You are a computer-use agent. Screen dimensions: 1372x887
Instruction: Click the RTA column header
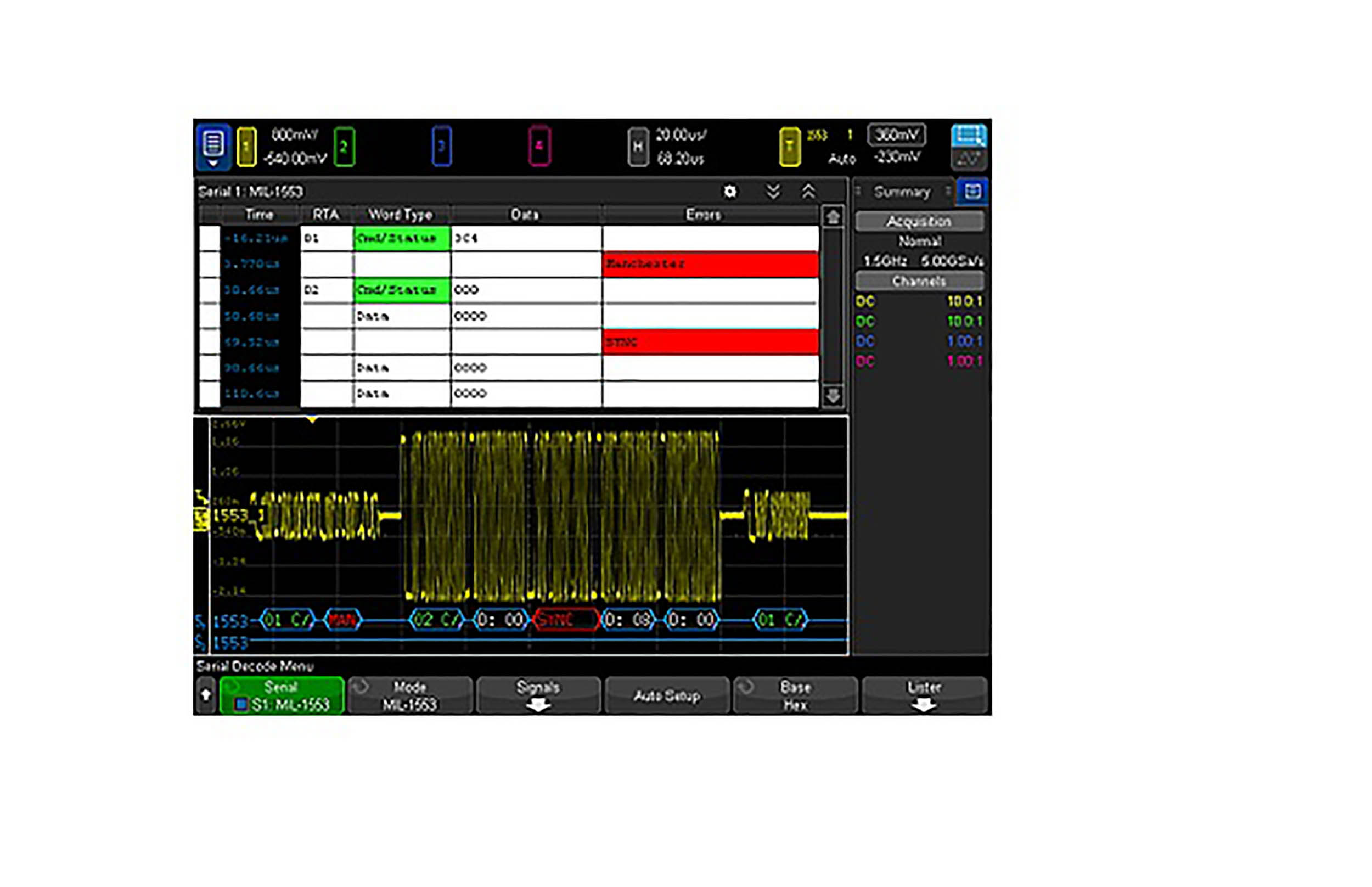point(326,215)
